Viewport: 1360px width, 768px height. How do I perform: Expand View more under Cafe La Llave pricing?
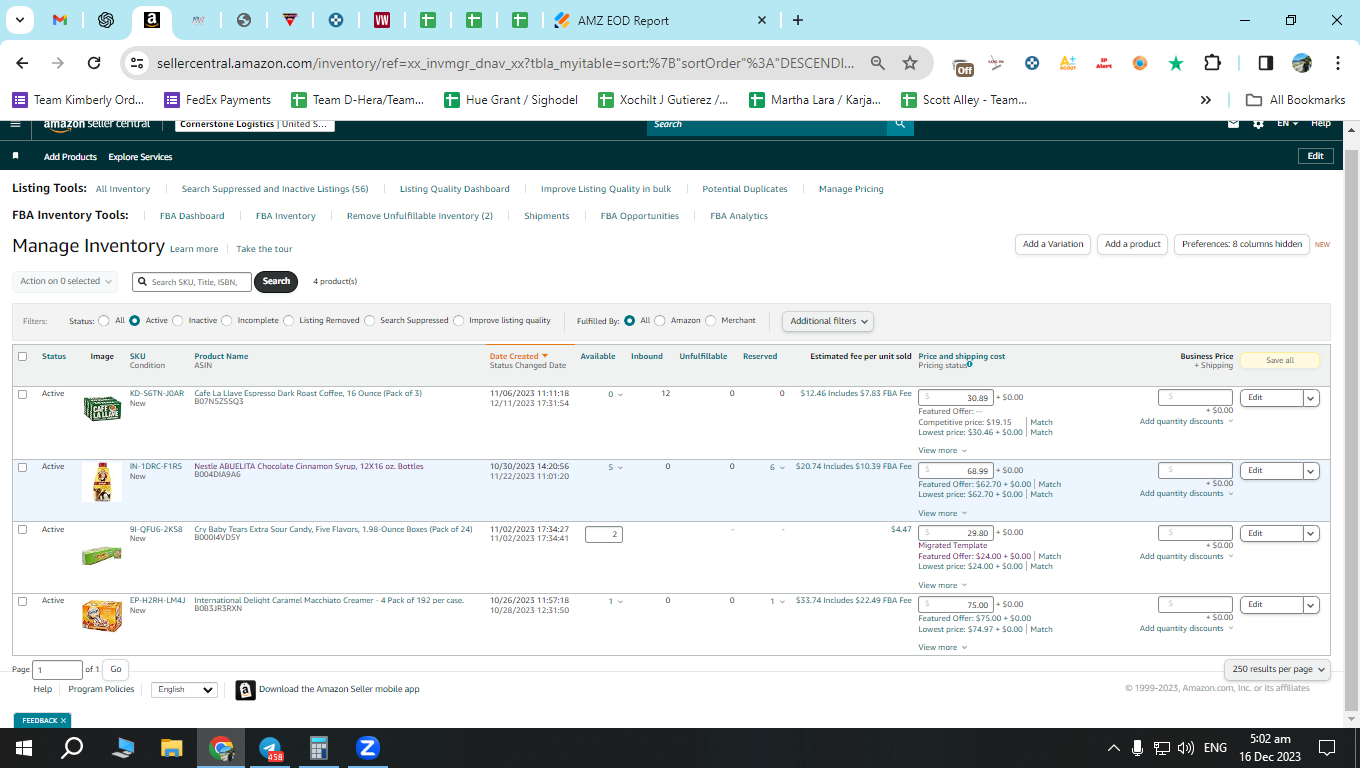(942, 451)
